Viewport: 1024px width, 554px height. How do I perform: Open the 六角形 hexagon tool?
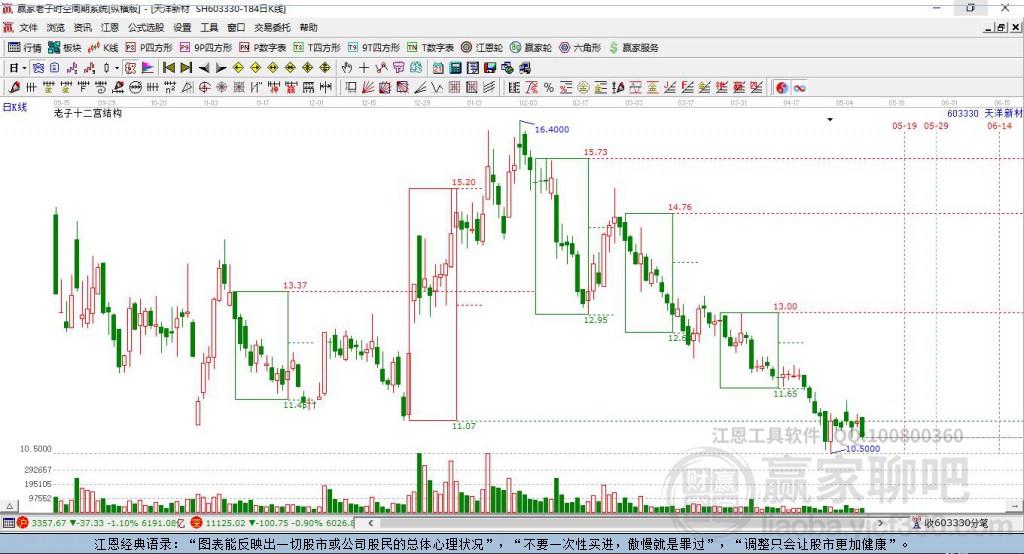click(x=580, y=48)
